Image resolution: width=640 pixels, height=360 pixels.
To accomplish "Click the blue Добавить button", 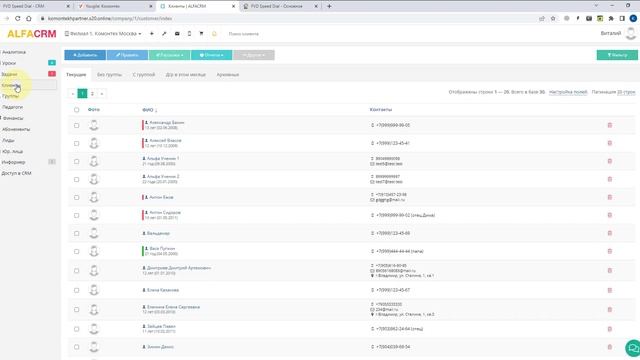I will [x=85, y=55].
